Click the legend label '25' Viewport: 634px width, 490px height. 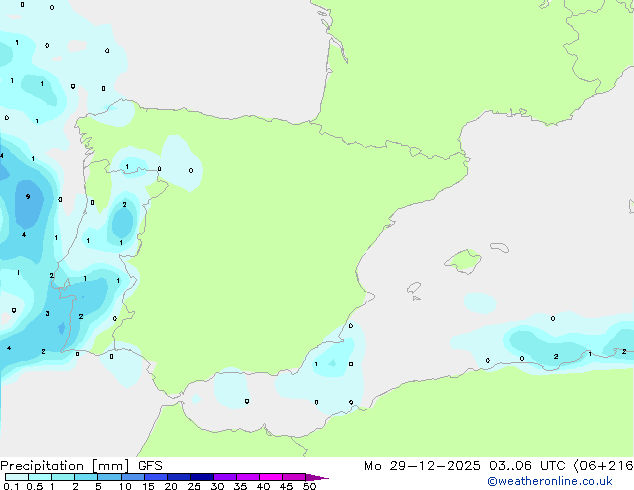pos(194,486)
